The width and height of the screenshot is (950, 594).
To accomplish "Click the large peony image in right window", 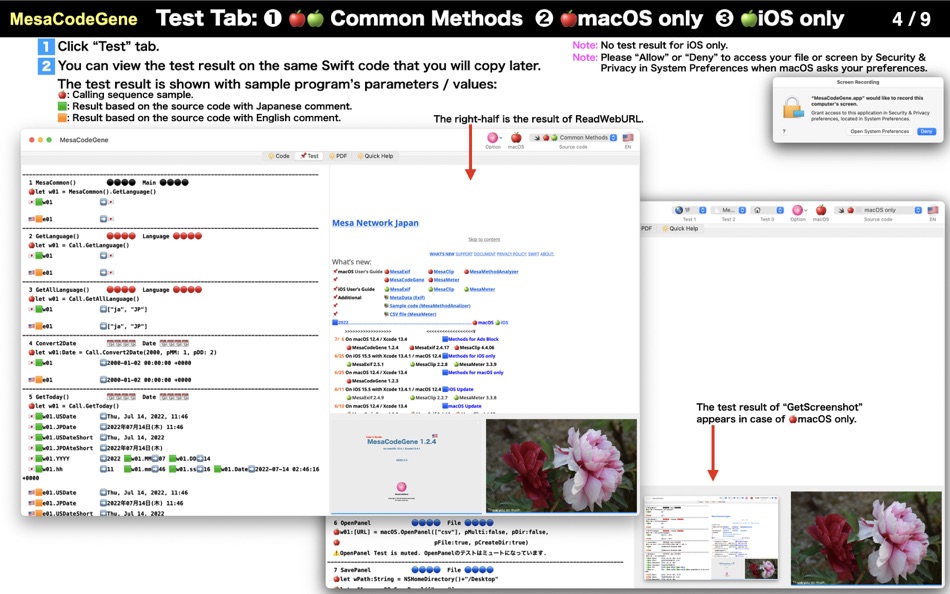I will [866, 538].
